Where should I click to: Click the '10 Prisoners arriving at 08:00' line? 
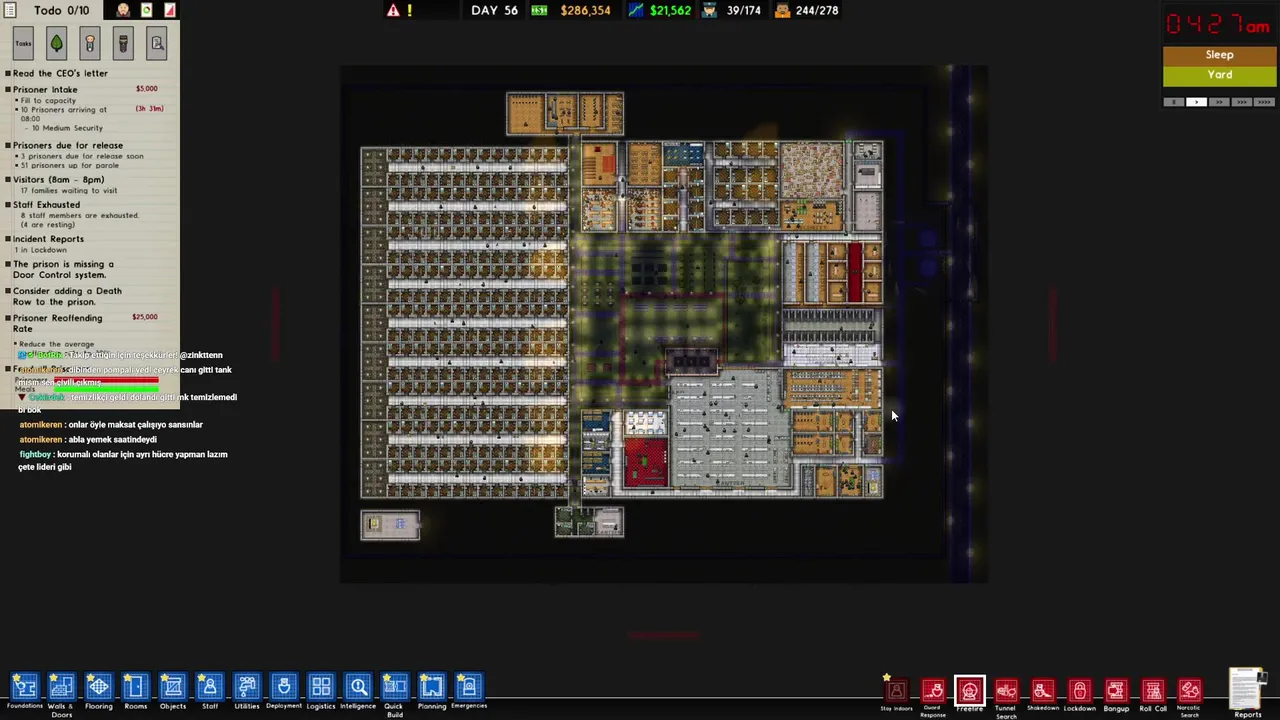[63, 114]
